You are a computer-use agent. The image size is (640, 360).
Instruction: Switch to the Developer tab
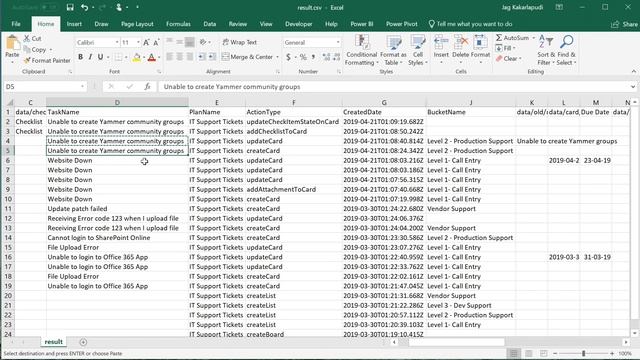pos(298,24)
